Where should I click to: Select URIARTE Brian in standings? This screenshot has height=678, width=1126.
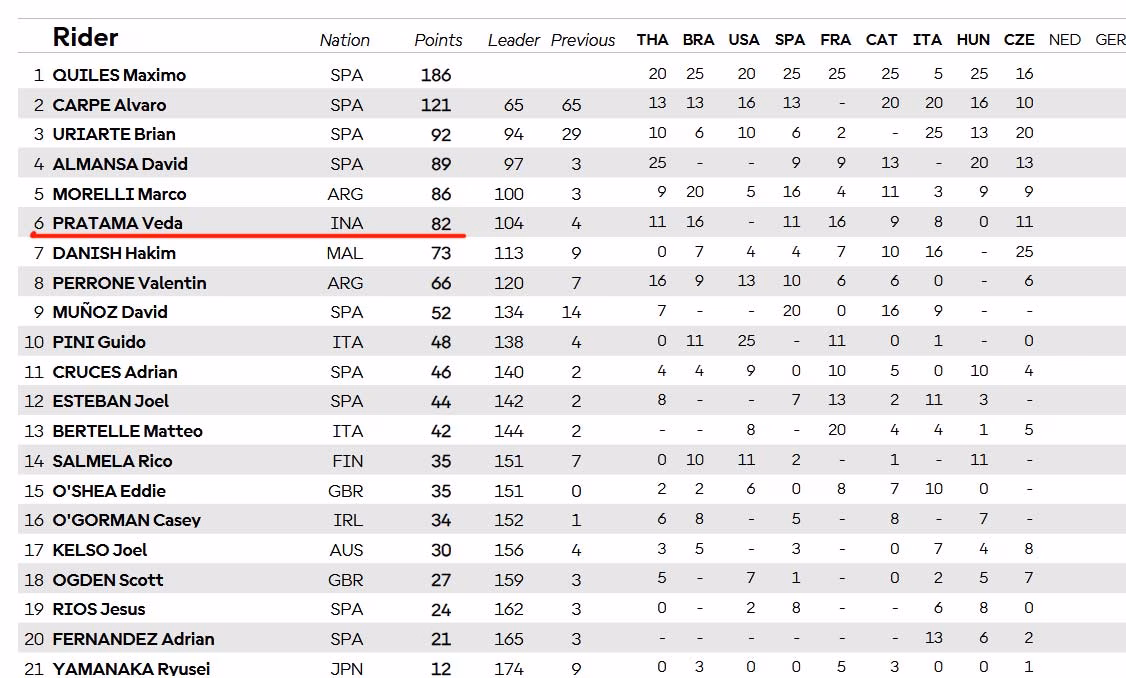pos(113,134)
